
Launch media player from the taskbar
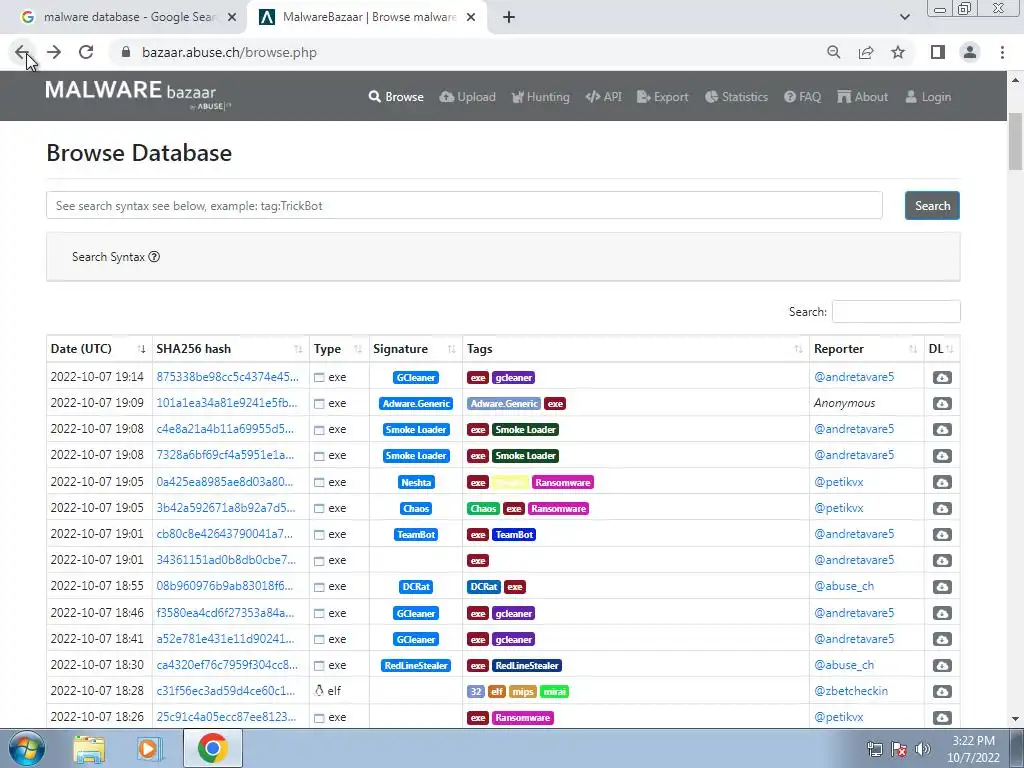150,748
